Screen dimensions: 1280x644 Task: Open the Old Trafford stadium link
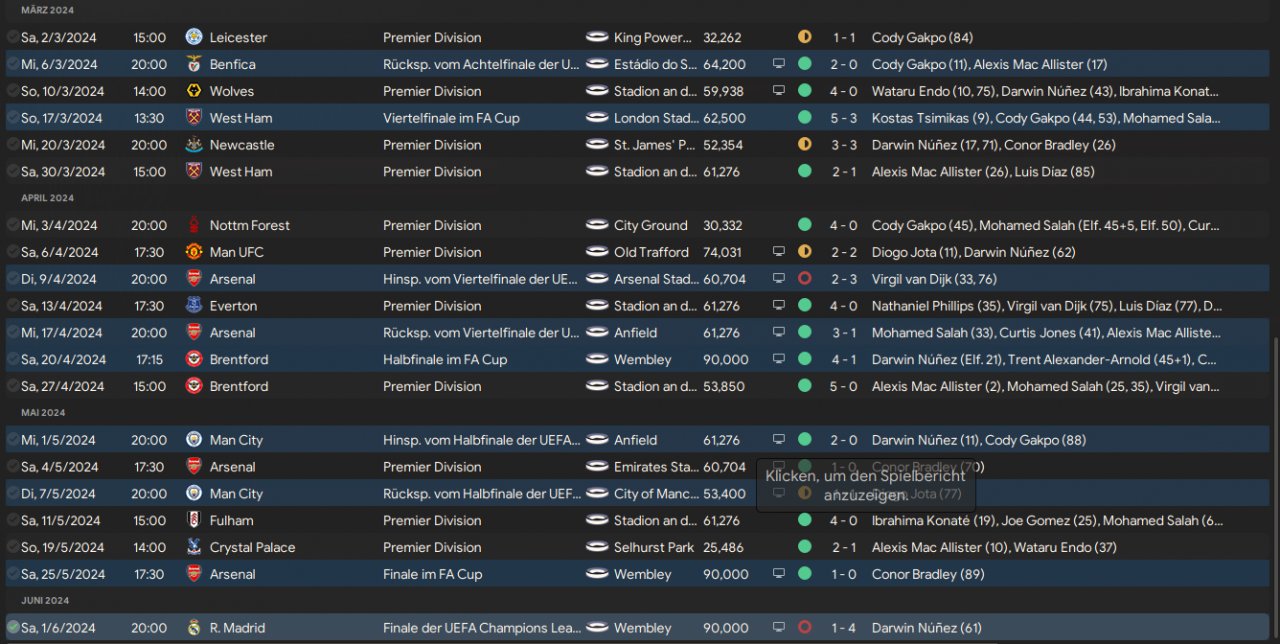coord(651,252)
